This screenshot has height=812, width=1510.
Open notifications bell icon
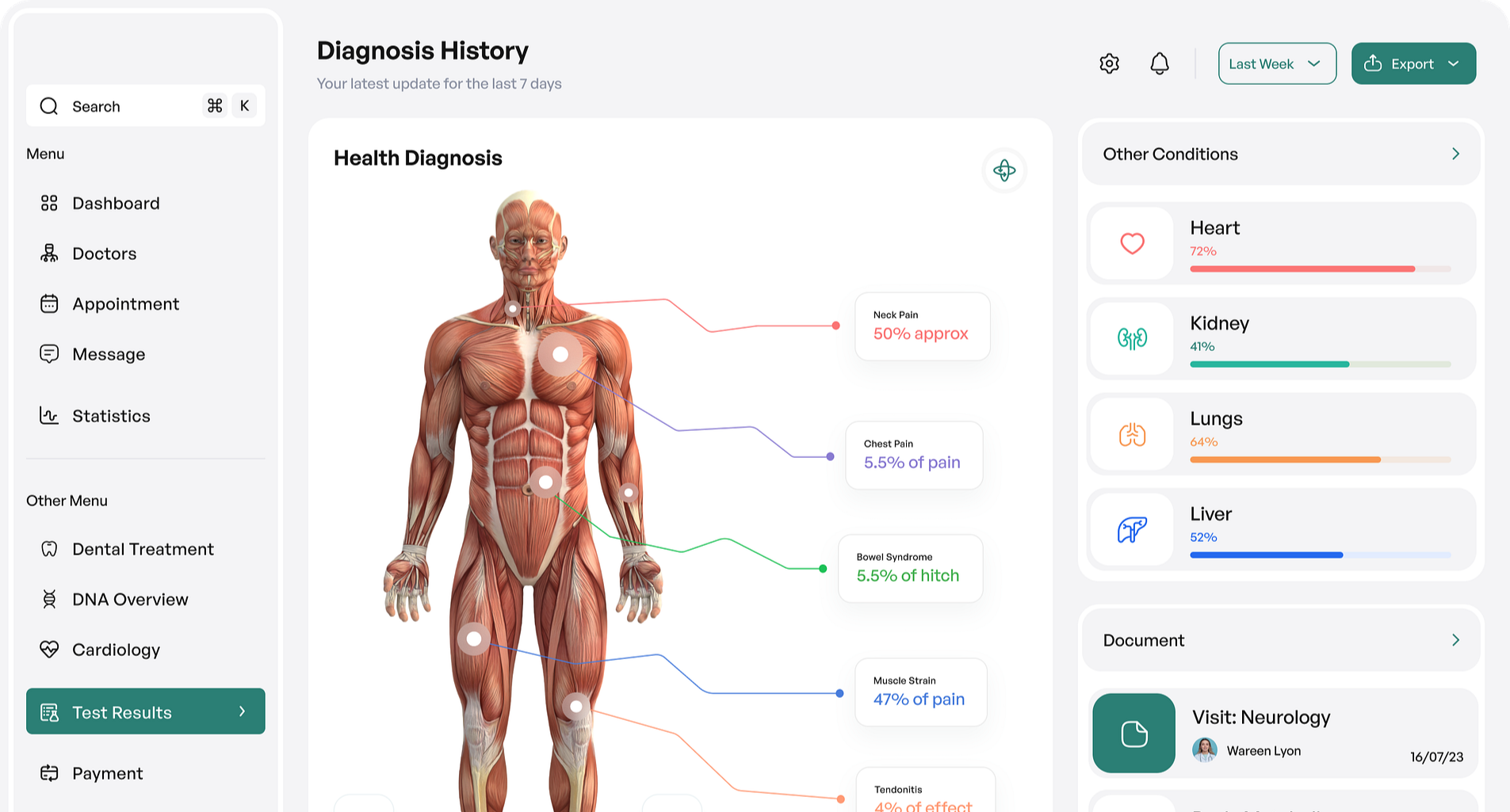pos(1160,63)
